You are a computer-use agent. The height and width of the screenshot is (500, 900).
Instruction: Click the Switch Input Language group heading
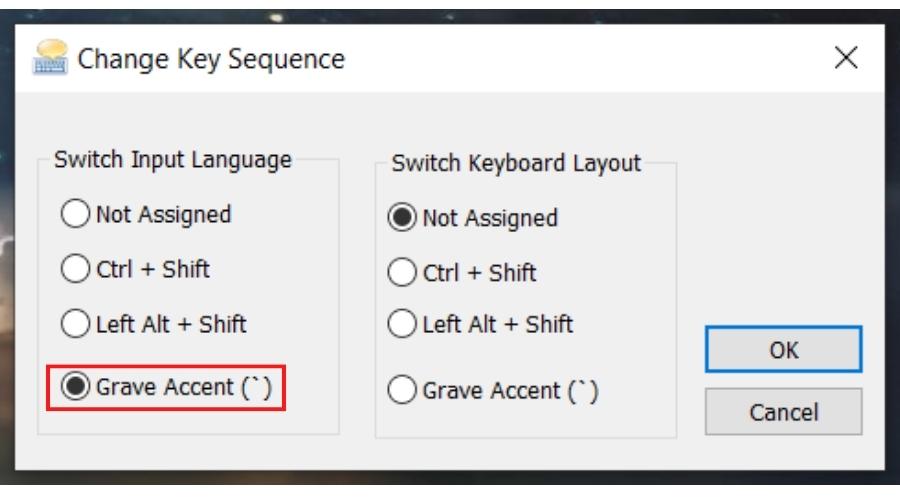[x=173, y=160]
